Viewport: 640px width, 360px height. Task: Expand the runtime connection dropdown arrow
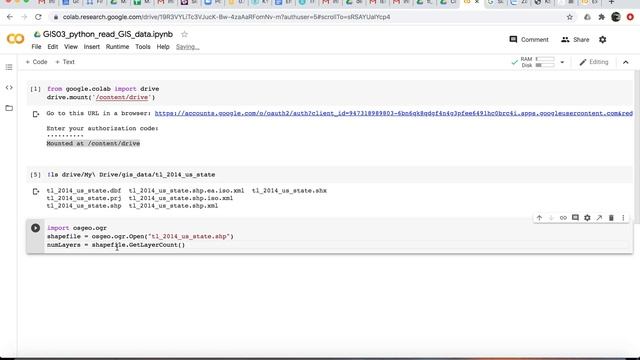click(x=562, y=62)
